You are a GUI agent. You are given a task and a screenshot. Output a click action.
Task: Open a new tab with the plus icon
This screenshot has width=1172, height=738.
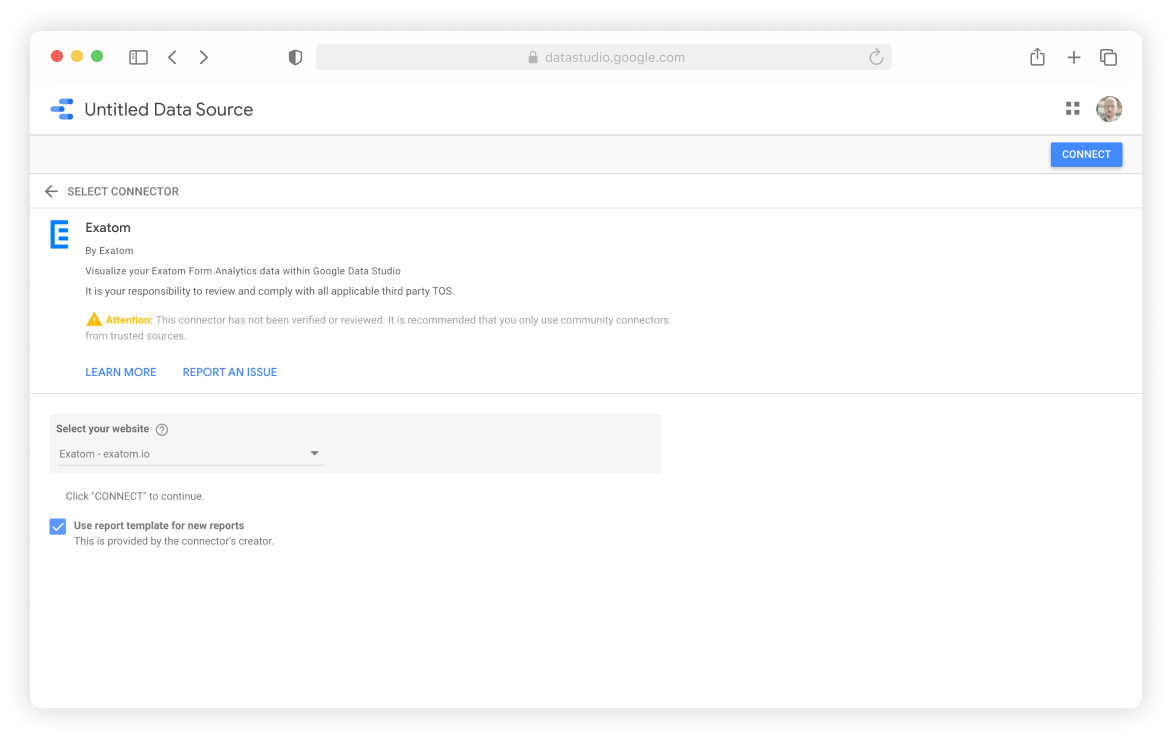(x=1073, y=58)
